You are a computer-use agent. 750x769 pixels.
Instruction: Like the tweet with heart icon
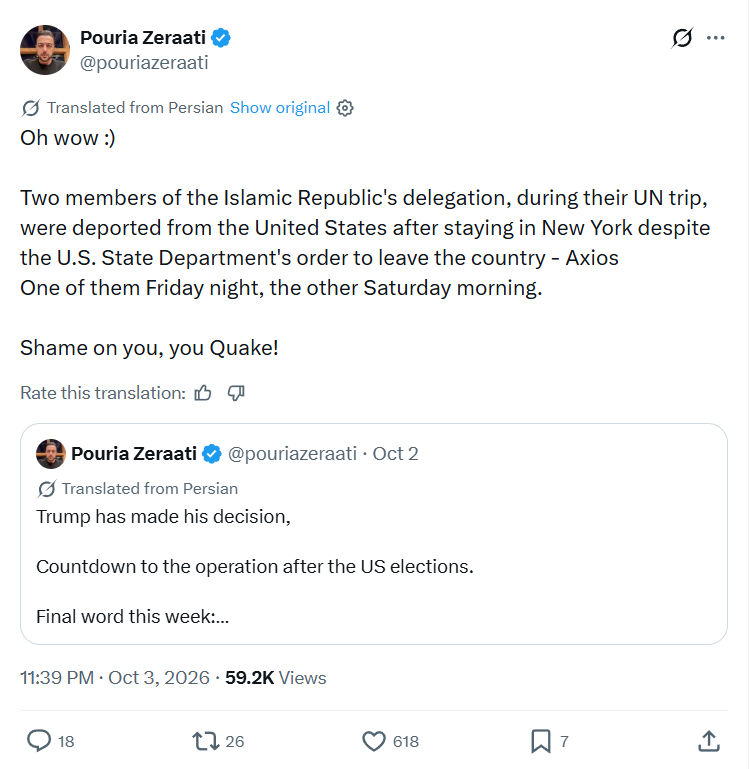coord(374,741)
